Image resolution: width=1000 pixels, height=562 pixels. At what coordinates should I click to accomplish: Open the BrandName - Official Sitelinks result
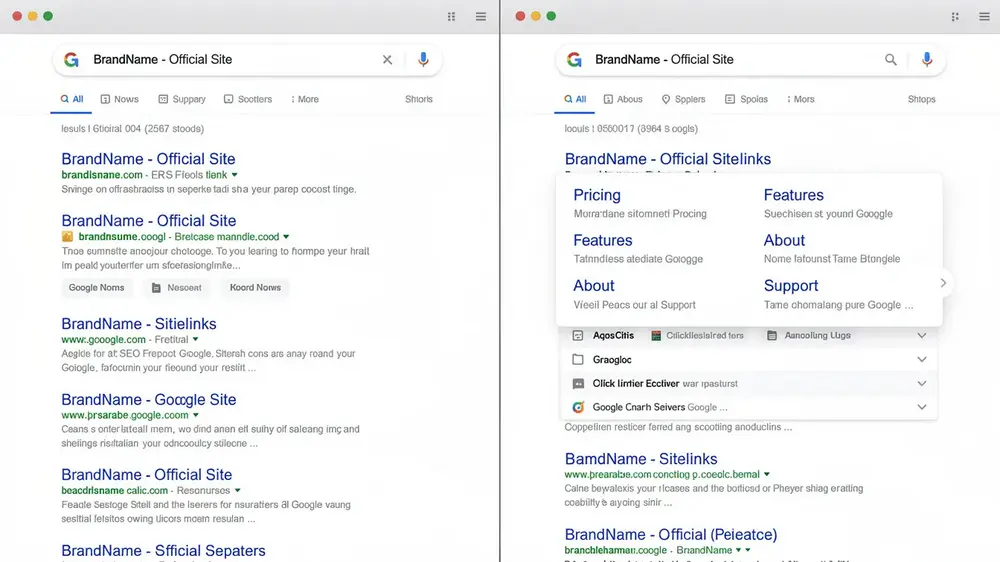pos(668,159)
